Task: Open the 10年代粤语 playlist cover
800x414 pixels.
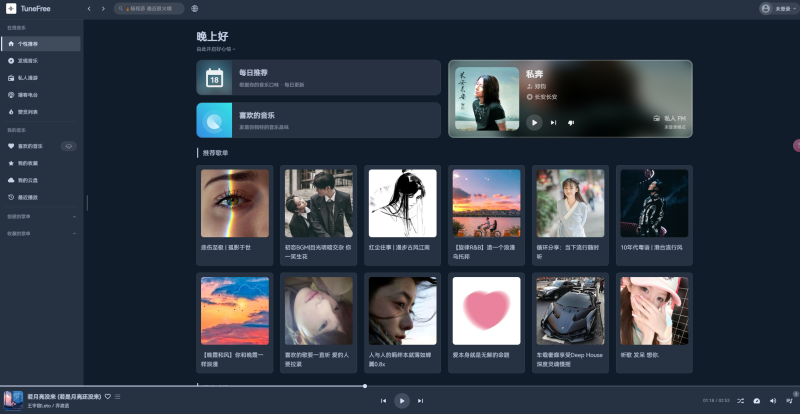Action: 655,203
